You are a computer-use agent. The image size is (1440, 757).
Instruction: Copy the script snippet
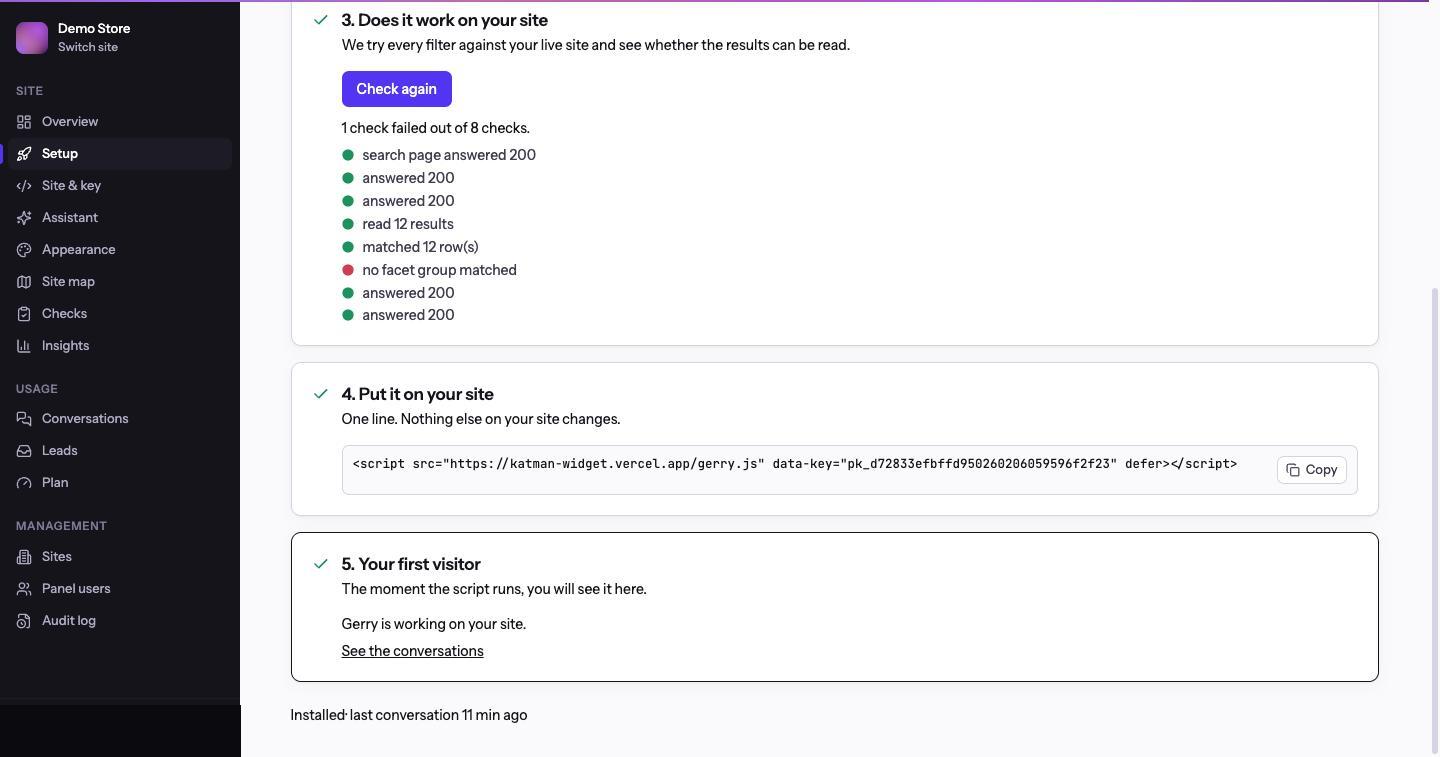1311,470
